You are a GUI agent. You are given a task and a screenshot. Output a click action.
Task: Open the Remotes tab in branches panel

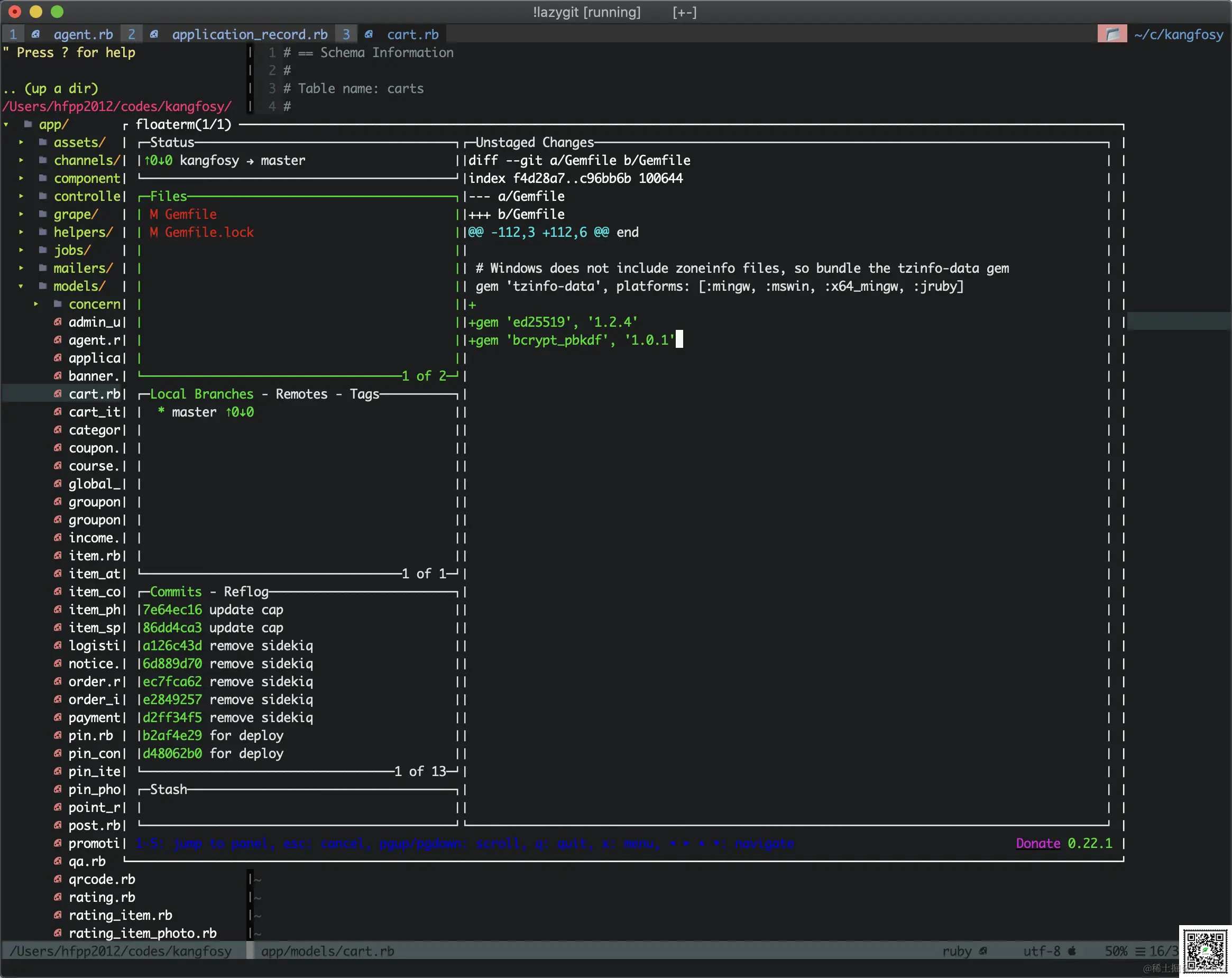(301, 394)
